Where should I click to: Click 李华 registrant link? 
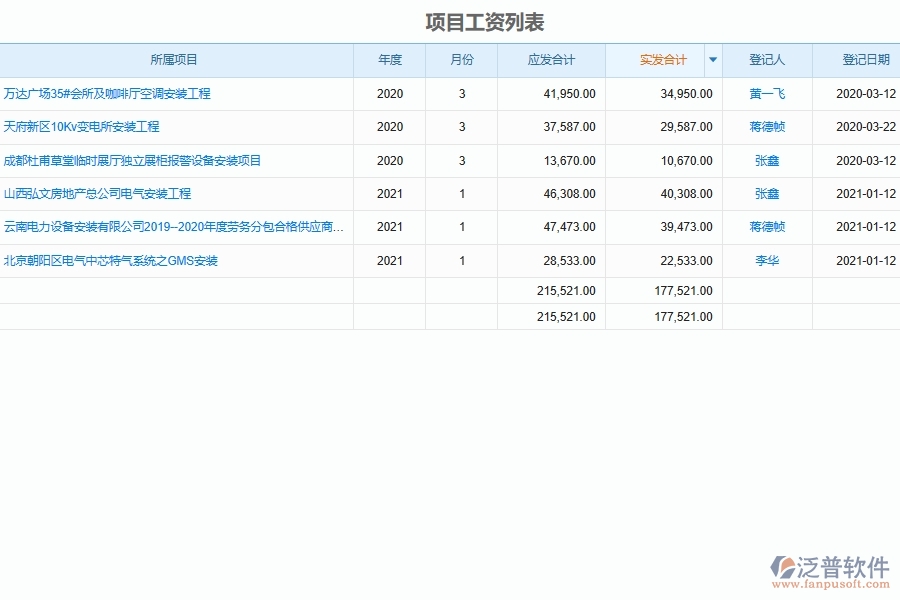(767, 260)
